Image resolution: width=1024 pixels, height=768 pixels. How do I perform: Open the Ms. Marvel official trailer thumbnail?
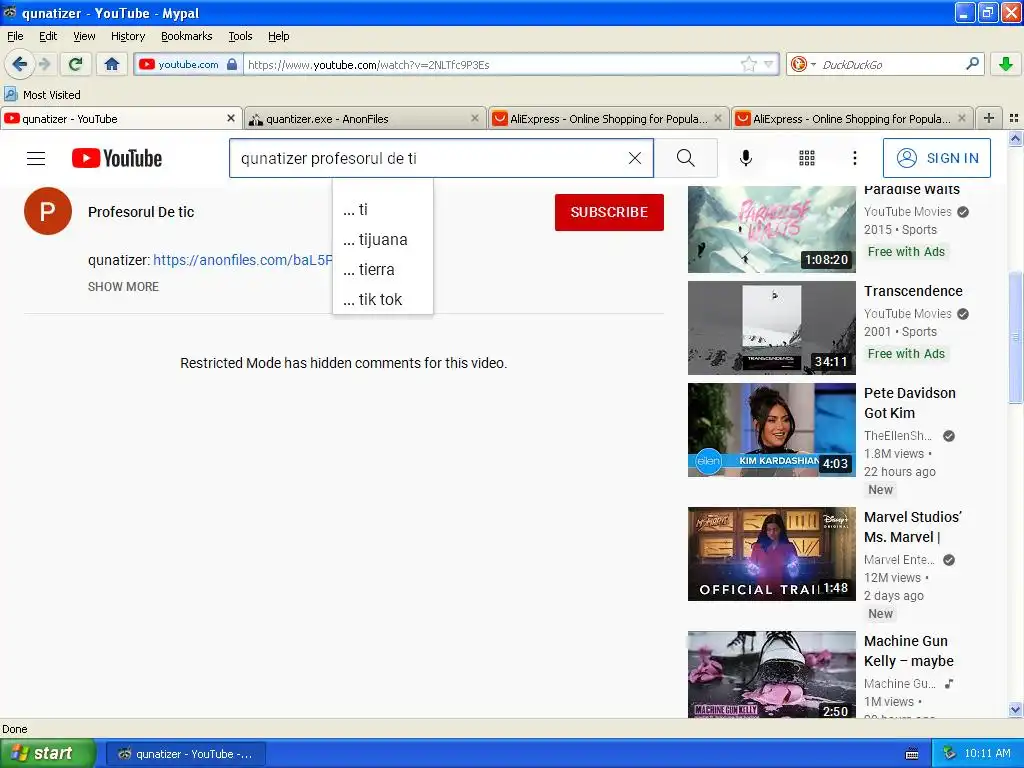(771, 554)
